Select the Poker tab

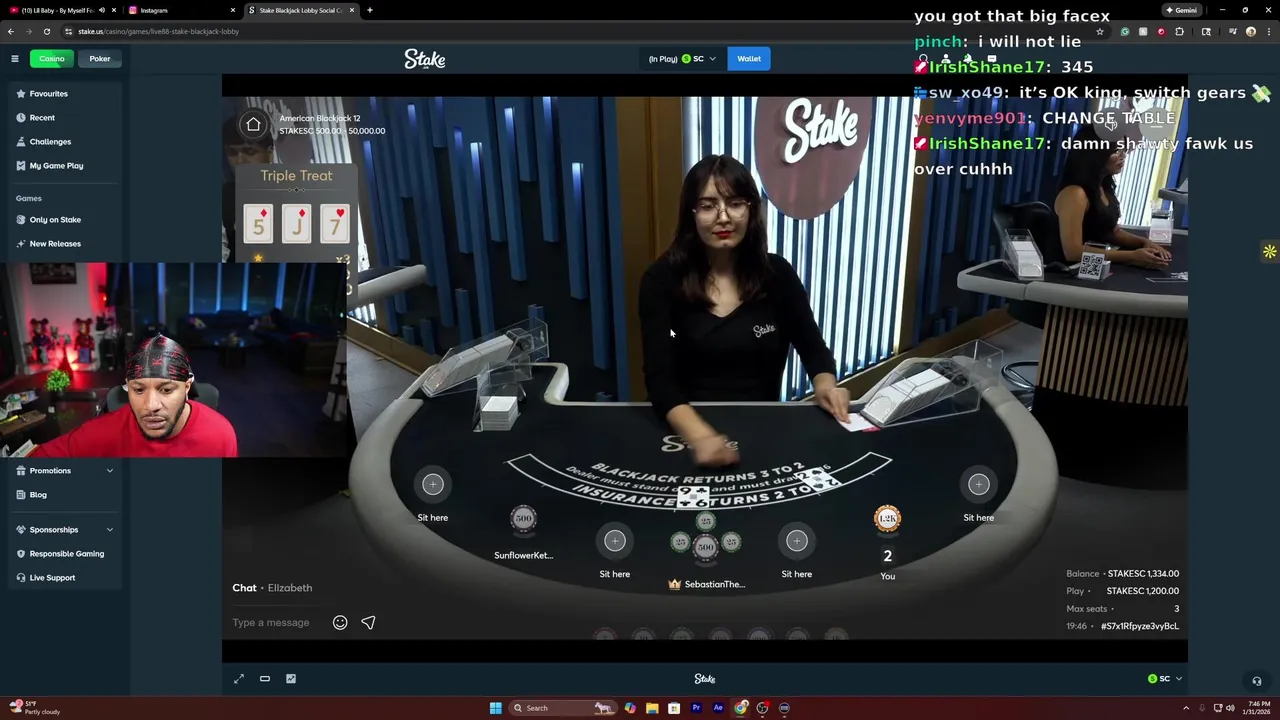pos(100,59)
